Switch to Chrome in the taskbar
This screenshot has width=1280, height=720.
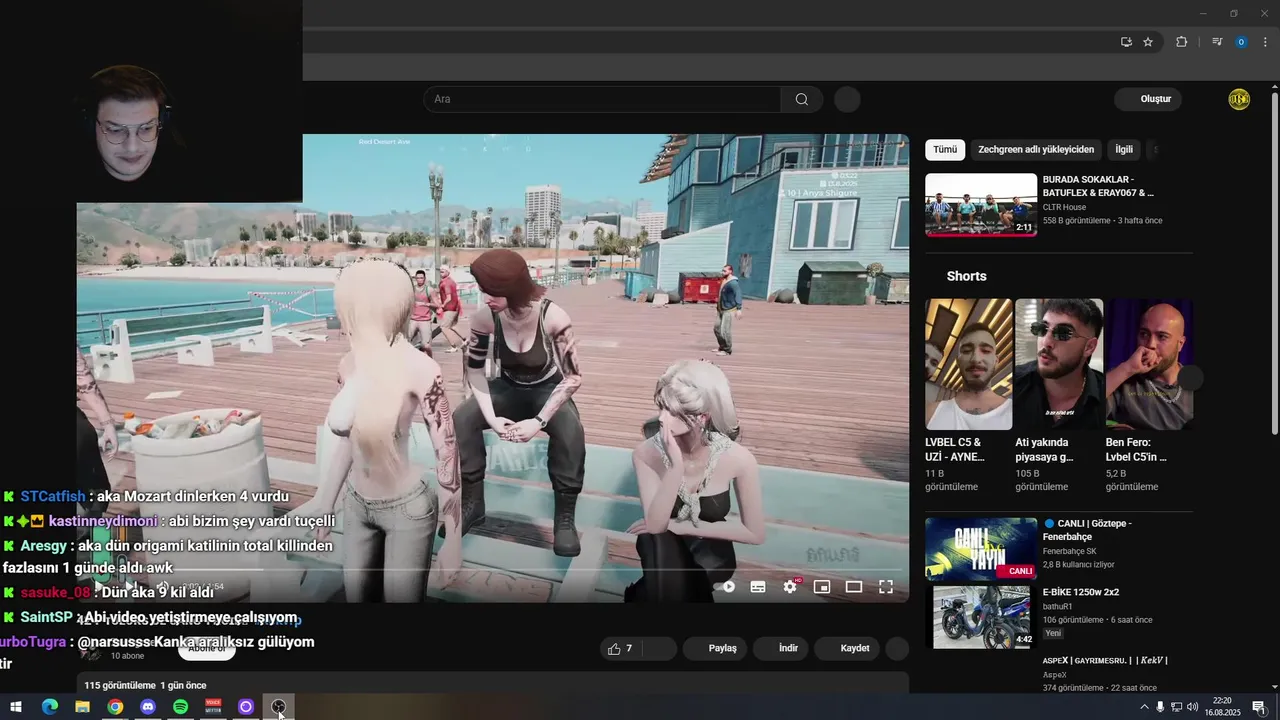115,707
